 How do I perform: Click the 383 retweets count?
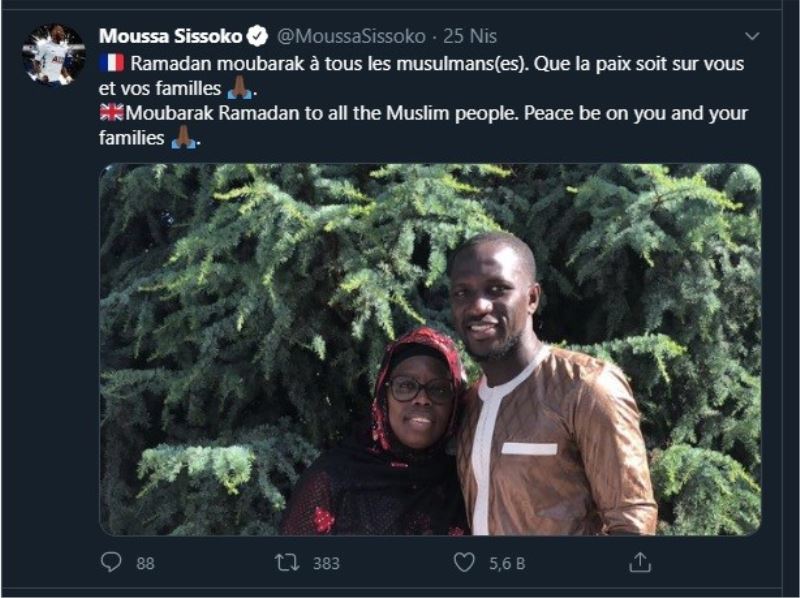click(326, 563)
